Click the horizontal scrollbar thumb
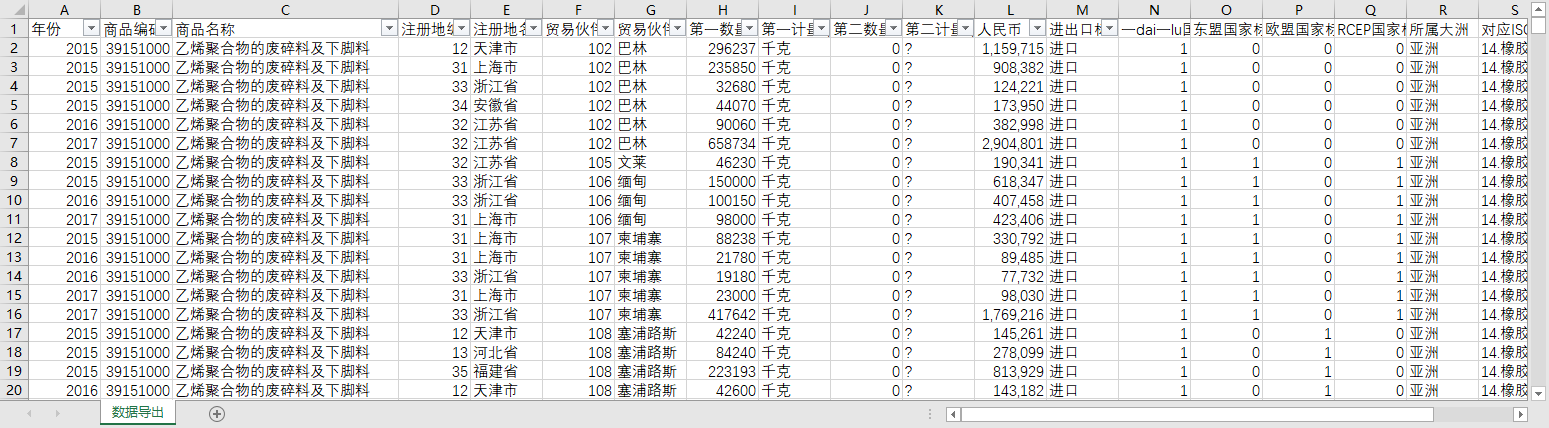 tap(1198, 414)
